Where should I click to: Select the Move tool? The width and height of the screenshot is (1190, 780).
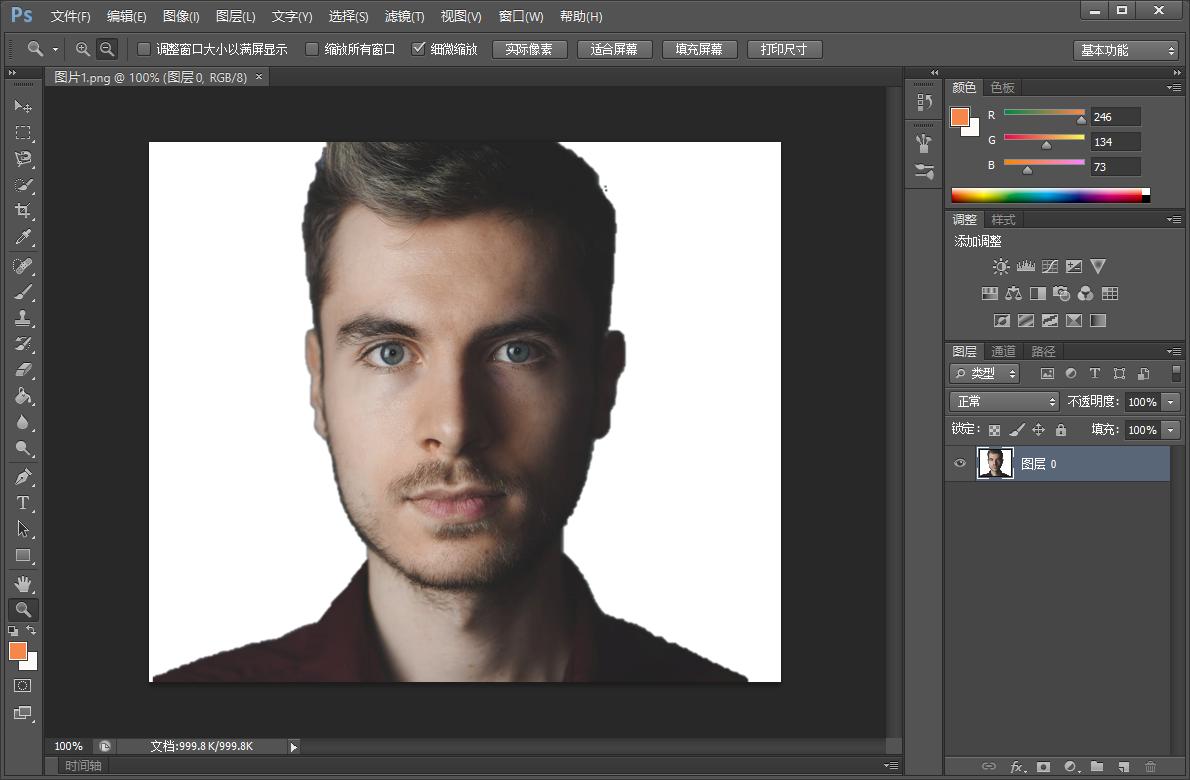pos(23,106)
